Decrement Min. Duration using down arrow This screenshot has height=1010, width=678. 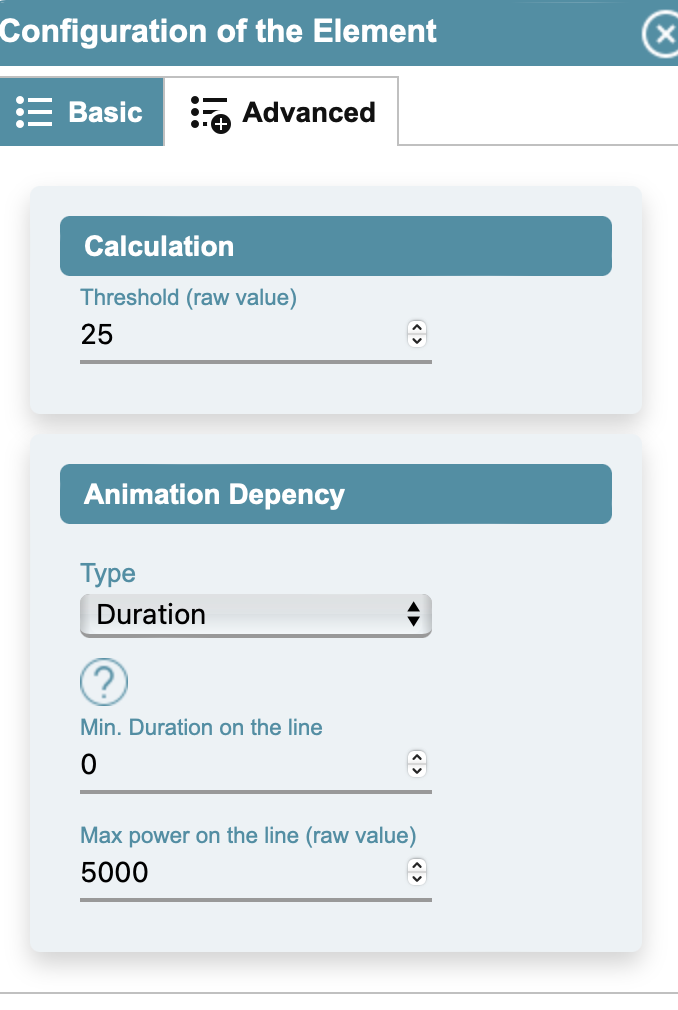[x=417, y=771]
